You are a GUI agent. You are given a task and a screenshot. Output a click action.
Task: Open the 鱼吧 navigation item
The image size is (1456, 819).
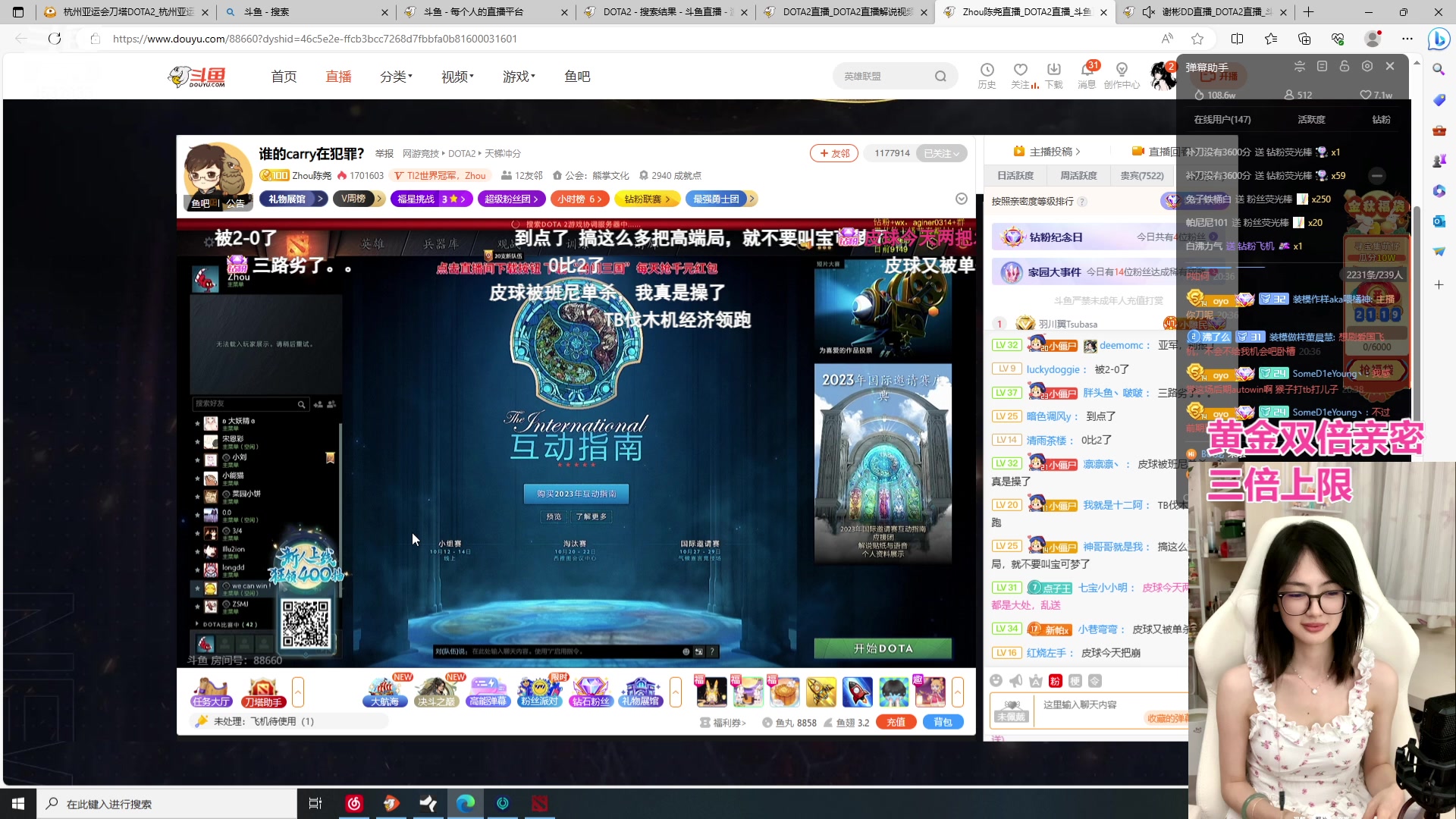click(x=577, y=77)
